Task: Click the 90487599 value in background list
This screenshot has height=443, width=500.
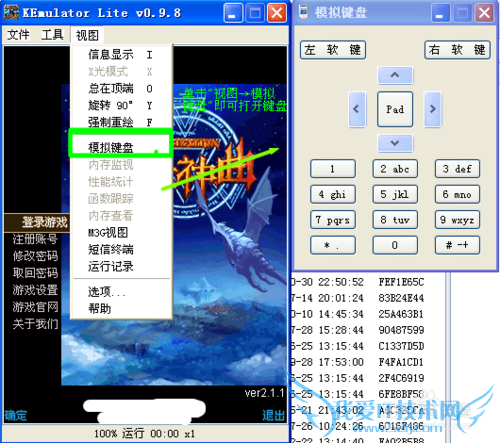Action: tap(401, 330)
